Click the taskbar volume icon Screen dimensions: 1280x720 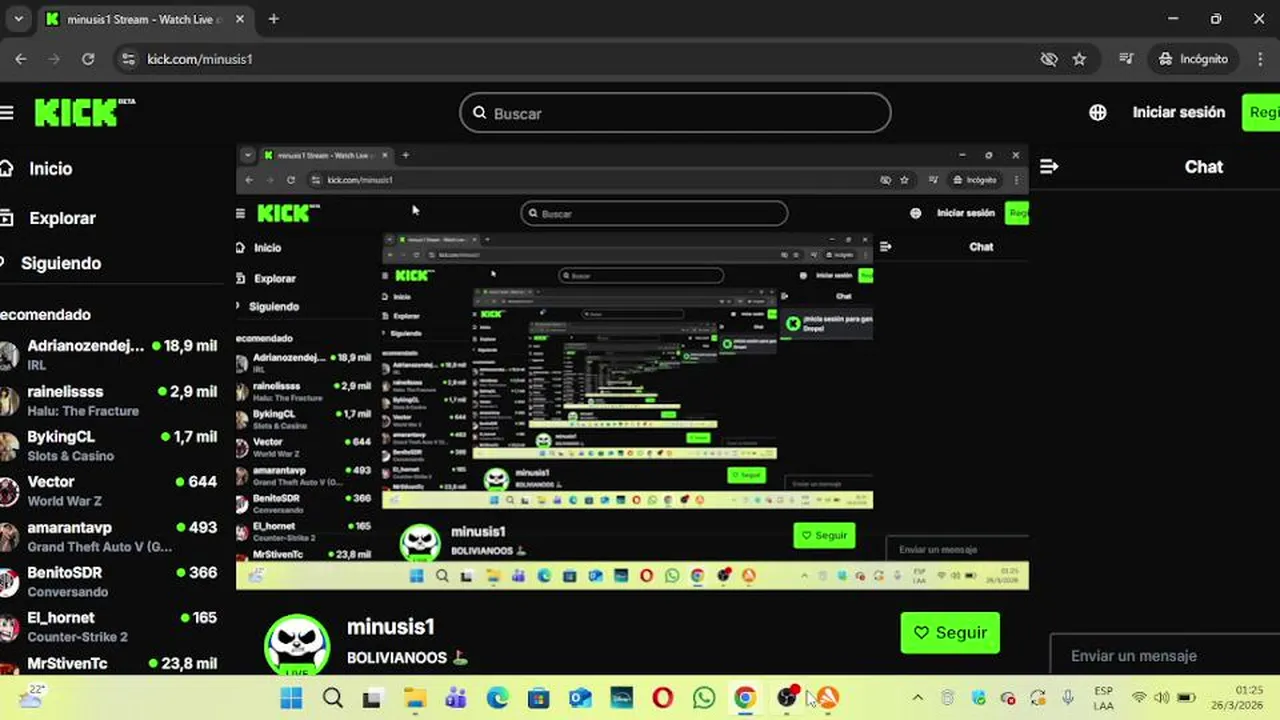pos(1162,698)
